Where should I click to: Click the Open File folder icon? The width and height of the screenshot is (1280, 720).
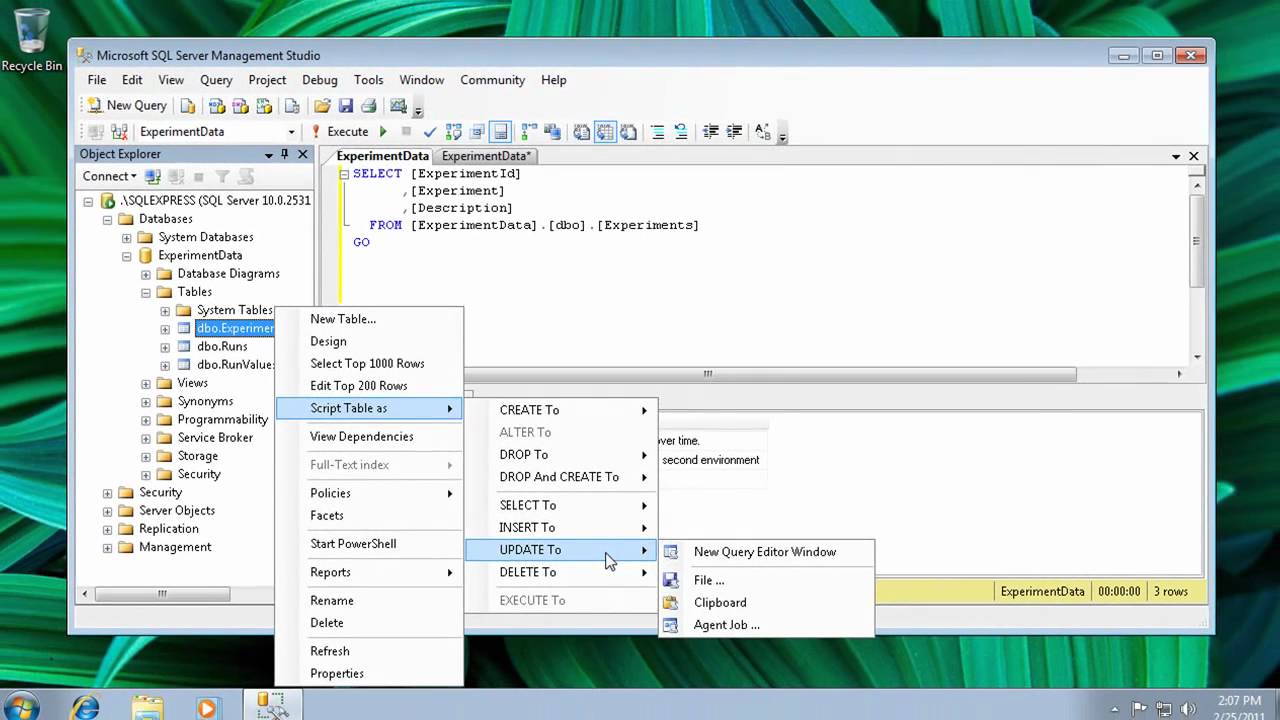pos(322,105)
